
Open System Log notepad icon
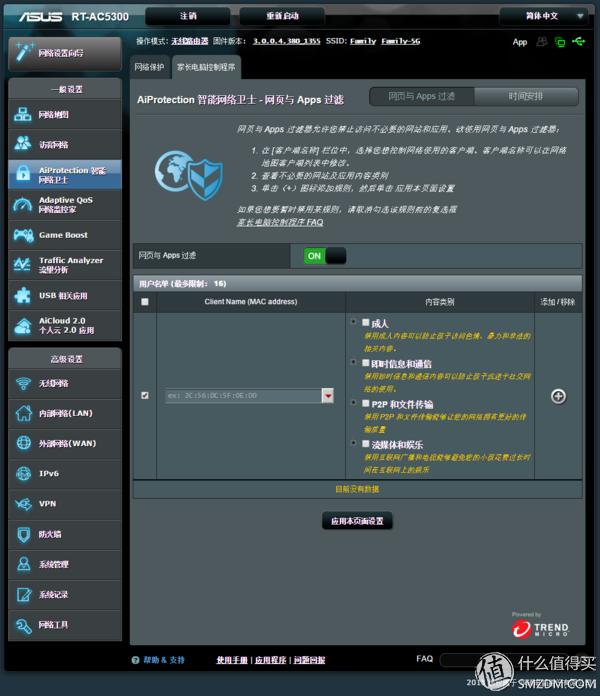click(x=24, y=594)
